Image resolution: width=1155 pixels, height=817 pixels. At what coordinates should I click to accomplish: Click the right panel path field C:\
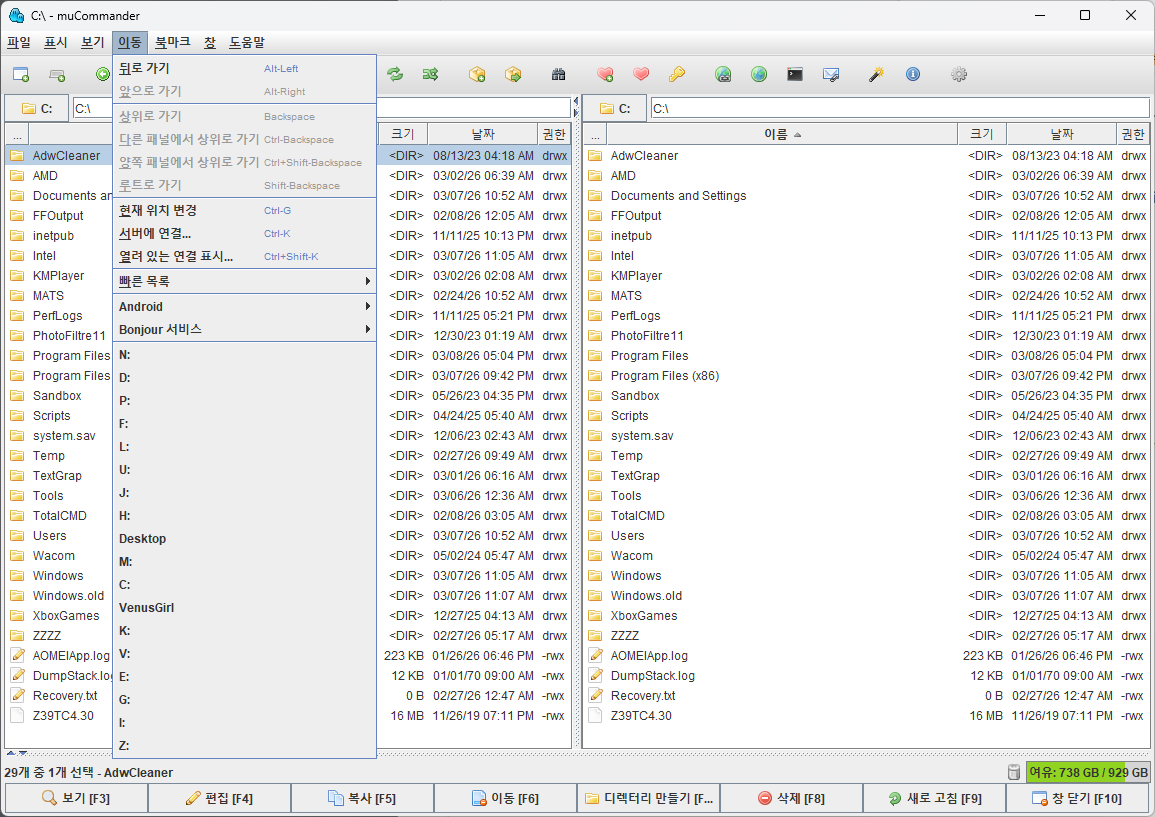pyautogui.click(x=899, y=108)
